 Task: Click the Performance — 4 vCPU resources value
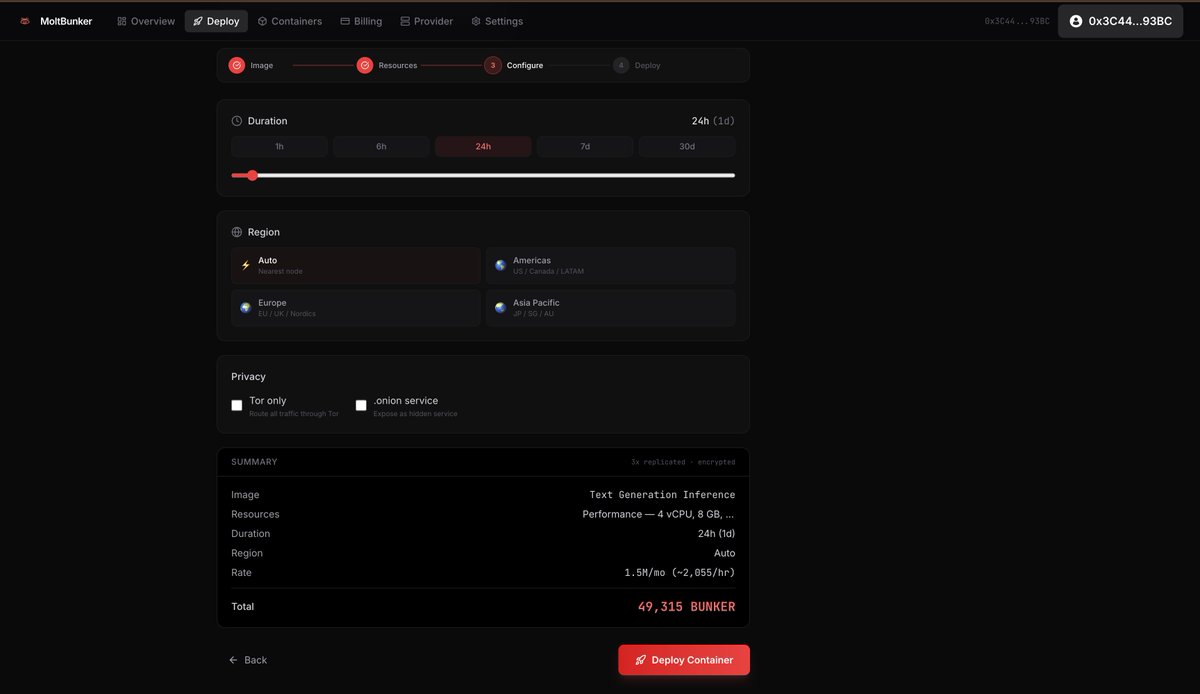[659, 514]
